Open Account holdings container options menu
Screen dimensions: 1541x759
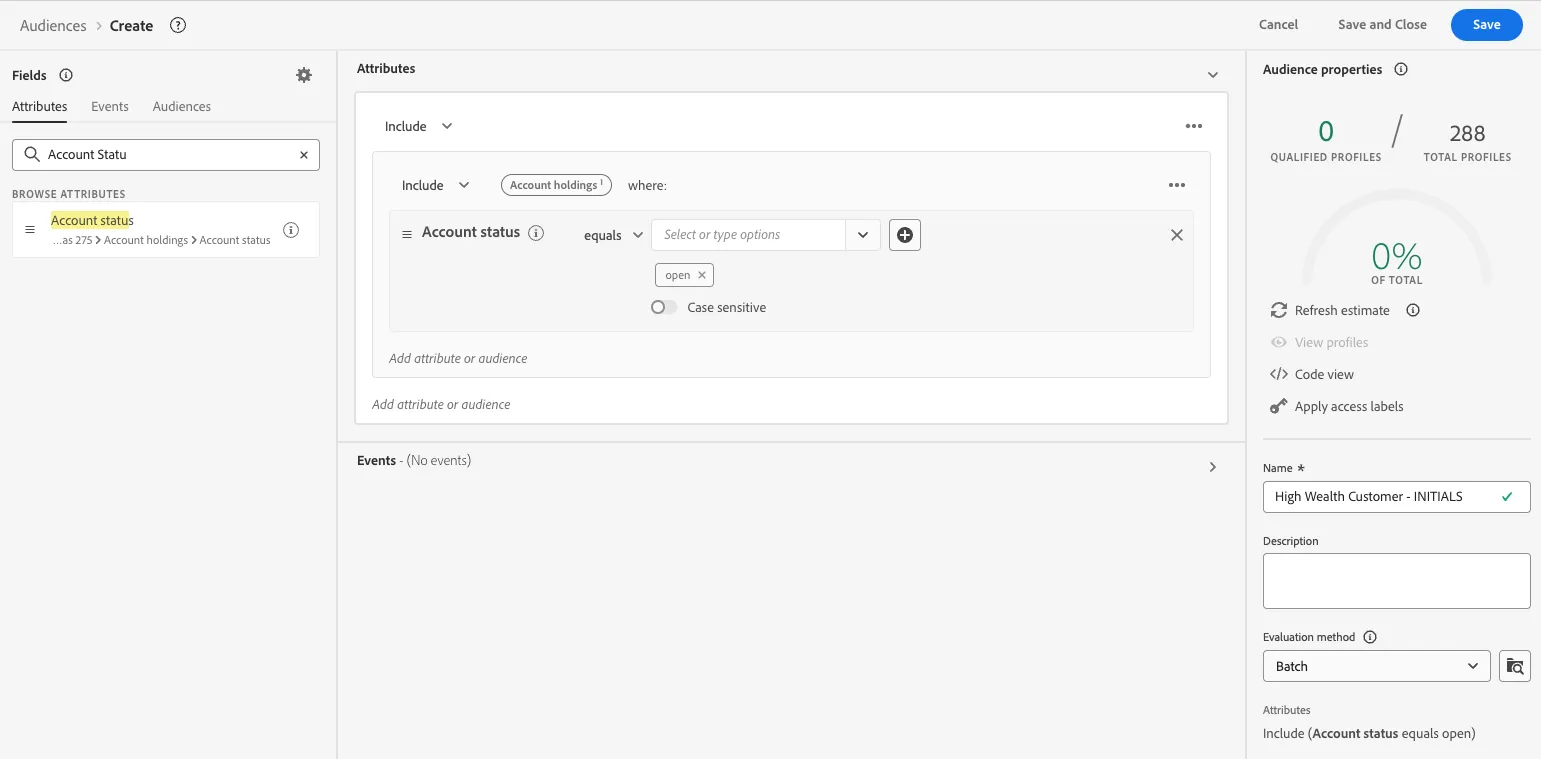pyautogui.click(x=1177, y=185)
